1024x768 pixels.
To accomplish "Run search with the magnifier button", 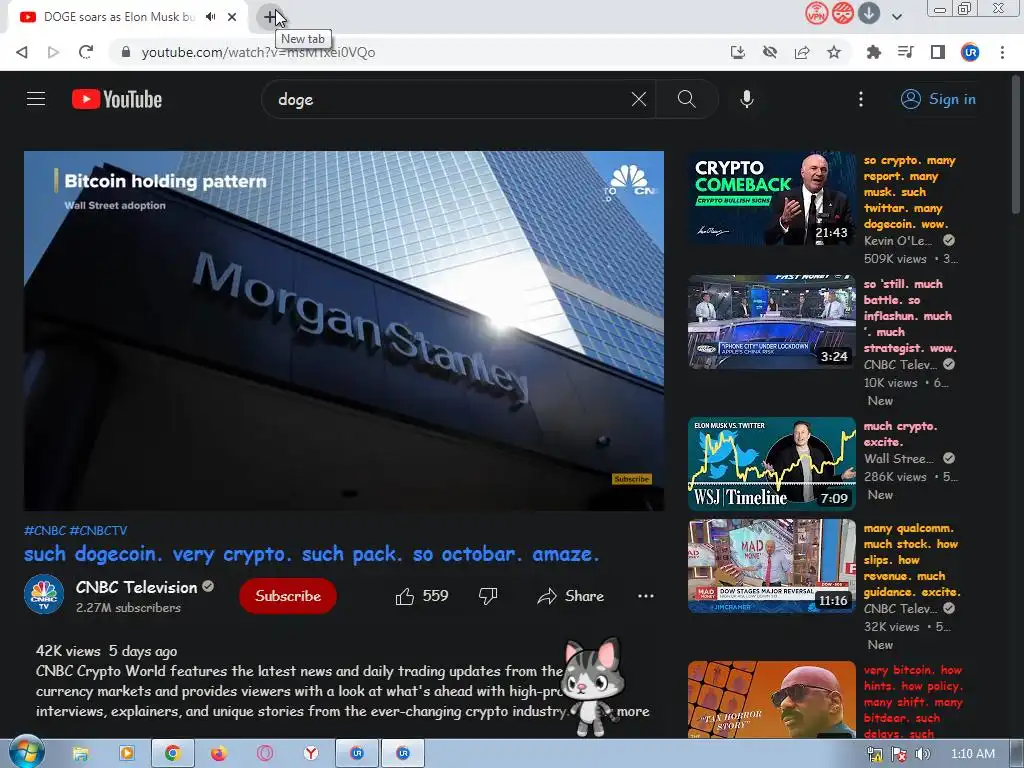I will pyautogui.click(x=686, y=99).
